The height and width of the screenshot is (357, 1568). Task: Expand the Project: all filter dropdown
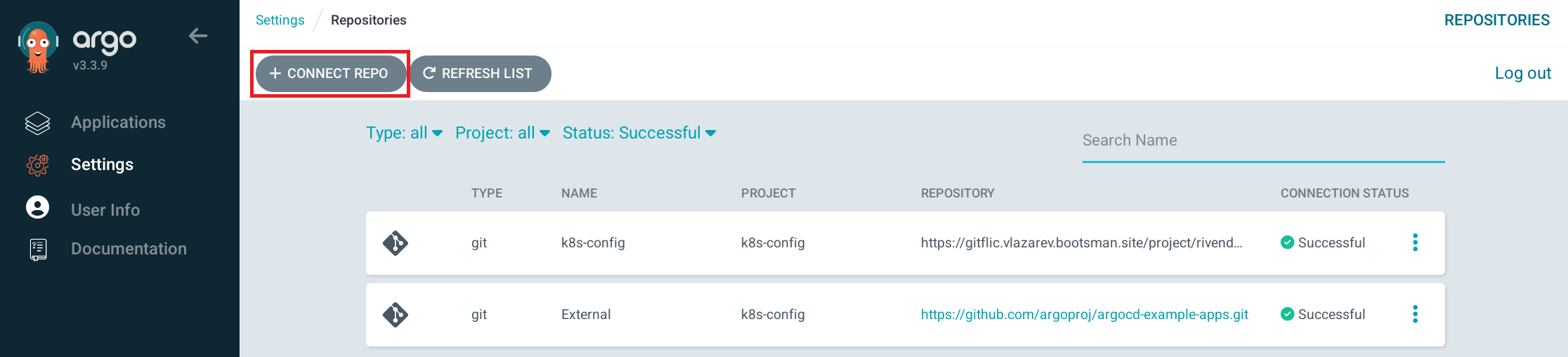502,133
